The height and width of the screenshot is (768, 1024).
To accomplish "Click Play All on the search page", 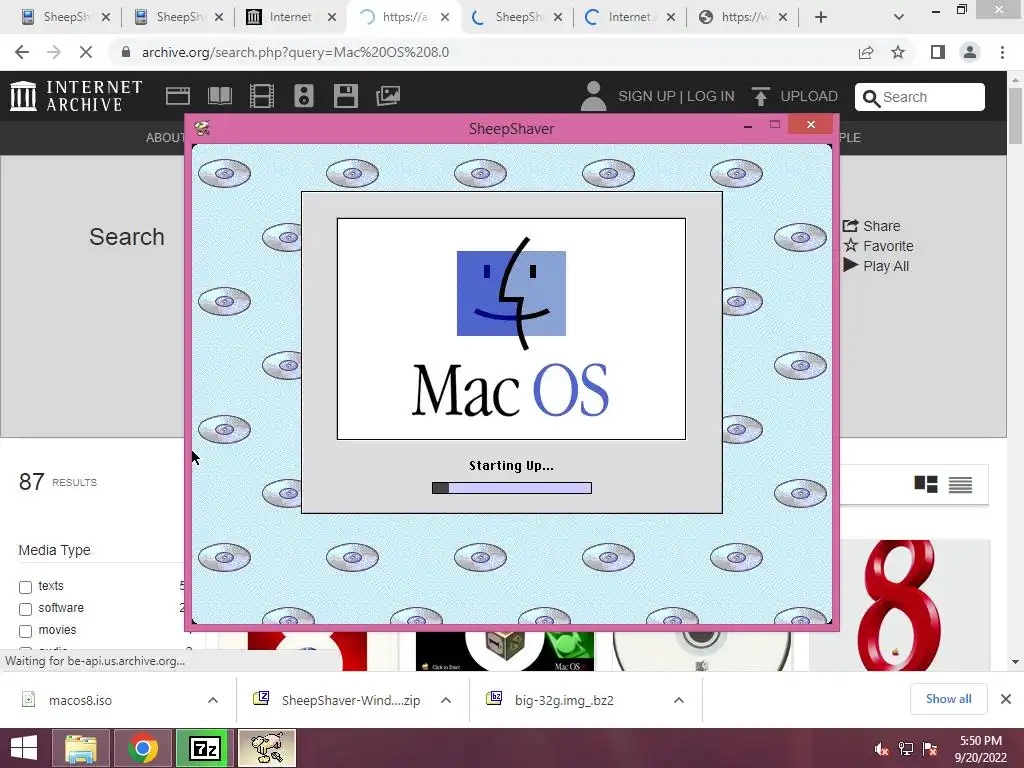I will coord(876,266).
